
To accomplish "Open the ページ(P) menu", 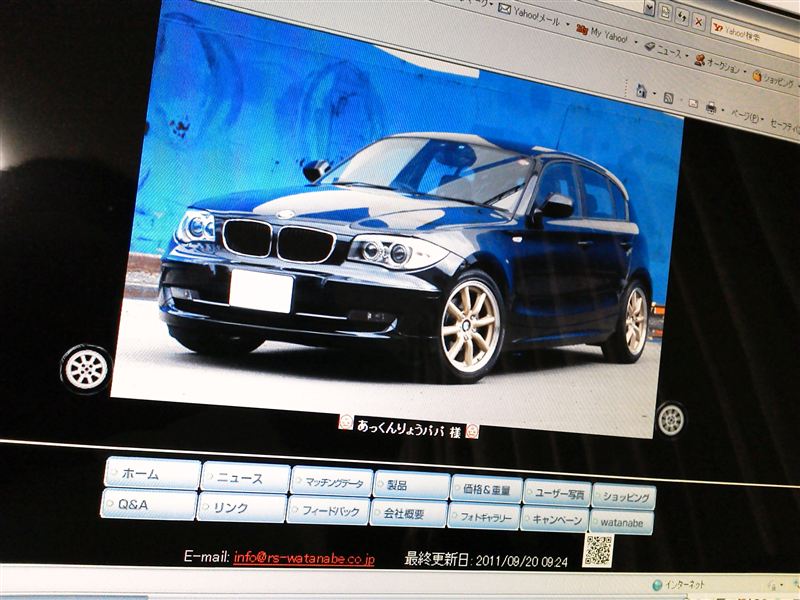I will coord(746,117).
